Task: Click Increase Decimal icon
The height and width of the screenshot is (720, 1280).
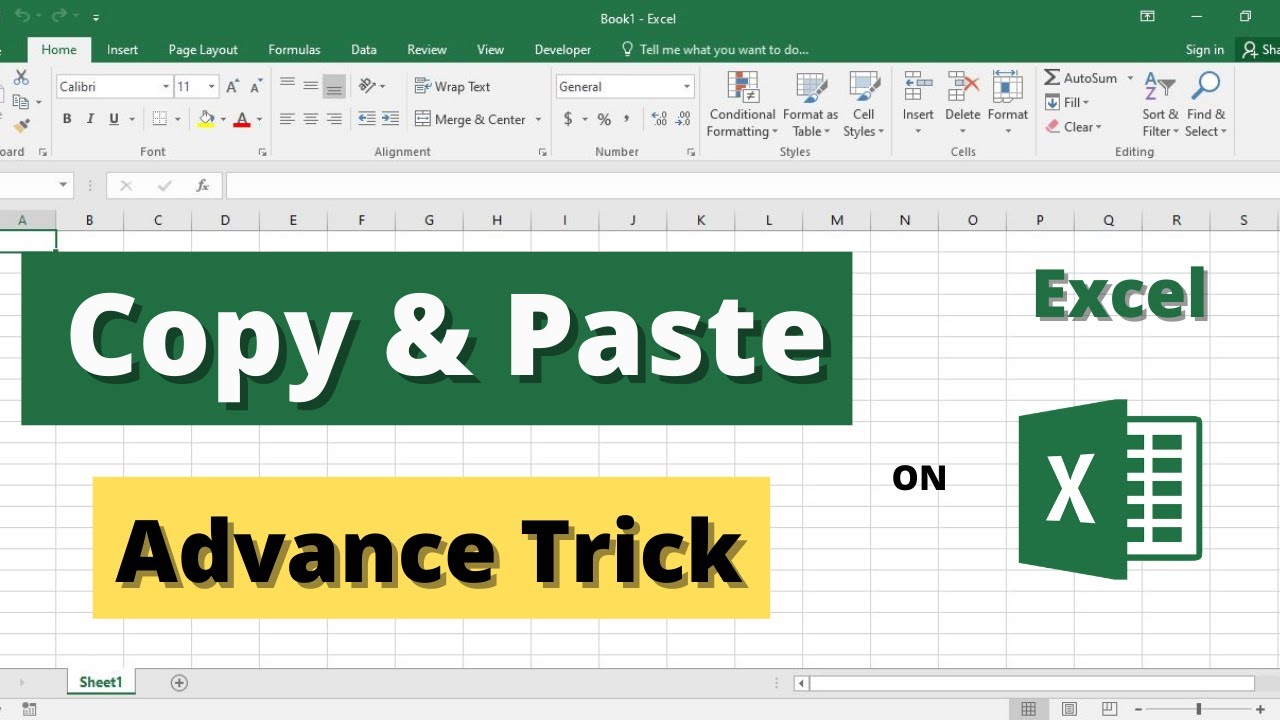Action: 659,119
